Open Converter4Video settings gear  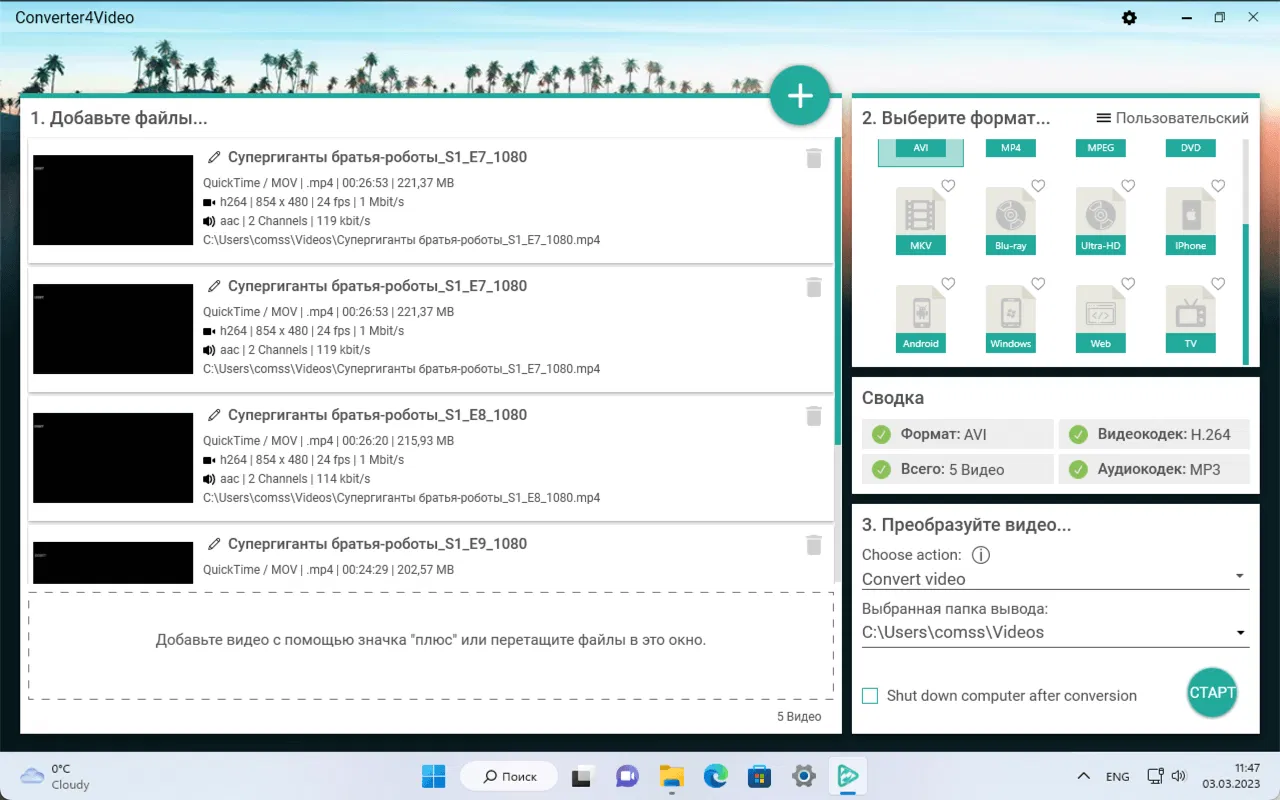[1129, 18]
